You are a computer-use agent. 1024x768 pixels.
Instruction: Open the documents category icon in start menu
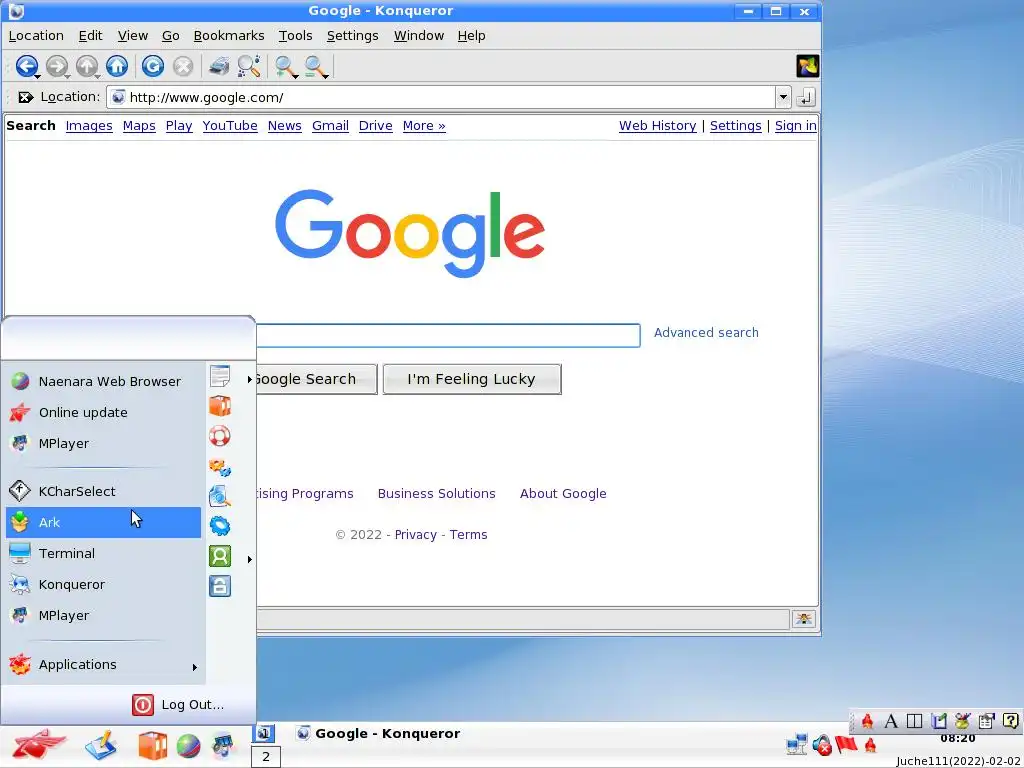[220, 376]
